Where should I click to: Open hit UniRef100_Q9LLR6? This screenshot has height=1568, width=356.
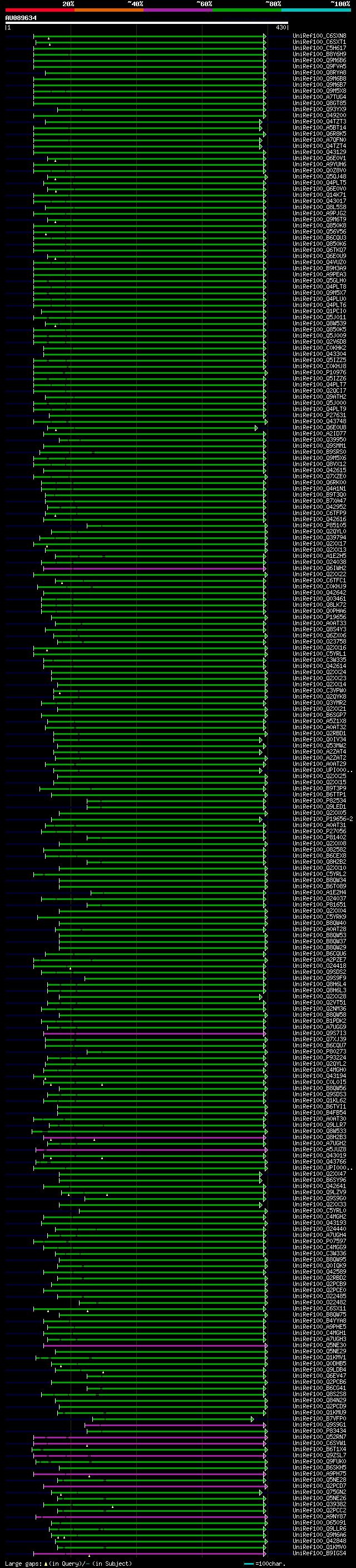click(319, 1529)
